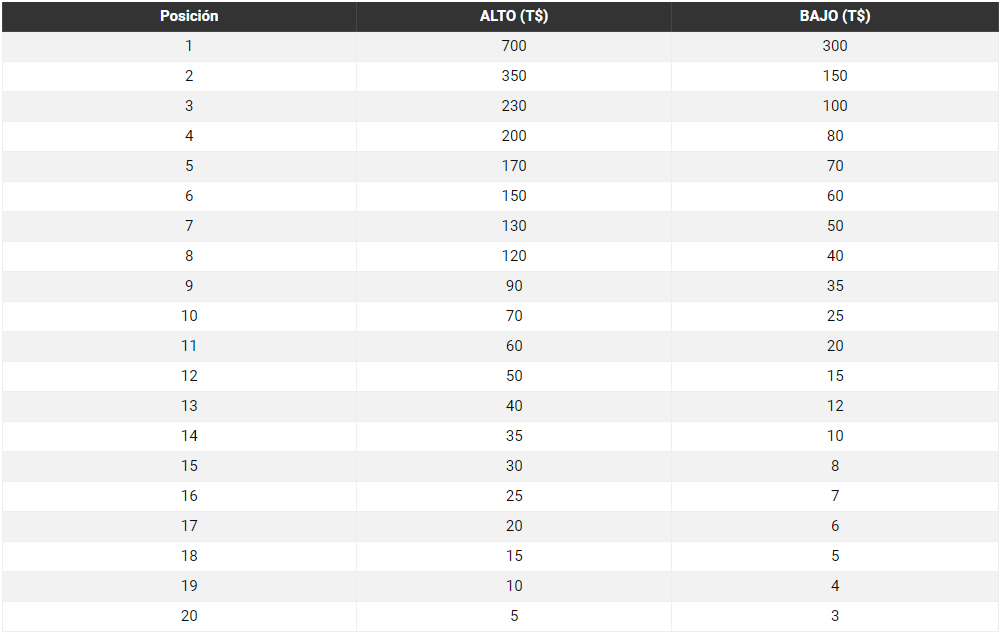
Task: Click the ALTO (T$) column header
Action: pyautogui.click(x=514, y=16)
